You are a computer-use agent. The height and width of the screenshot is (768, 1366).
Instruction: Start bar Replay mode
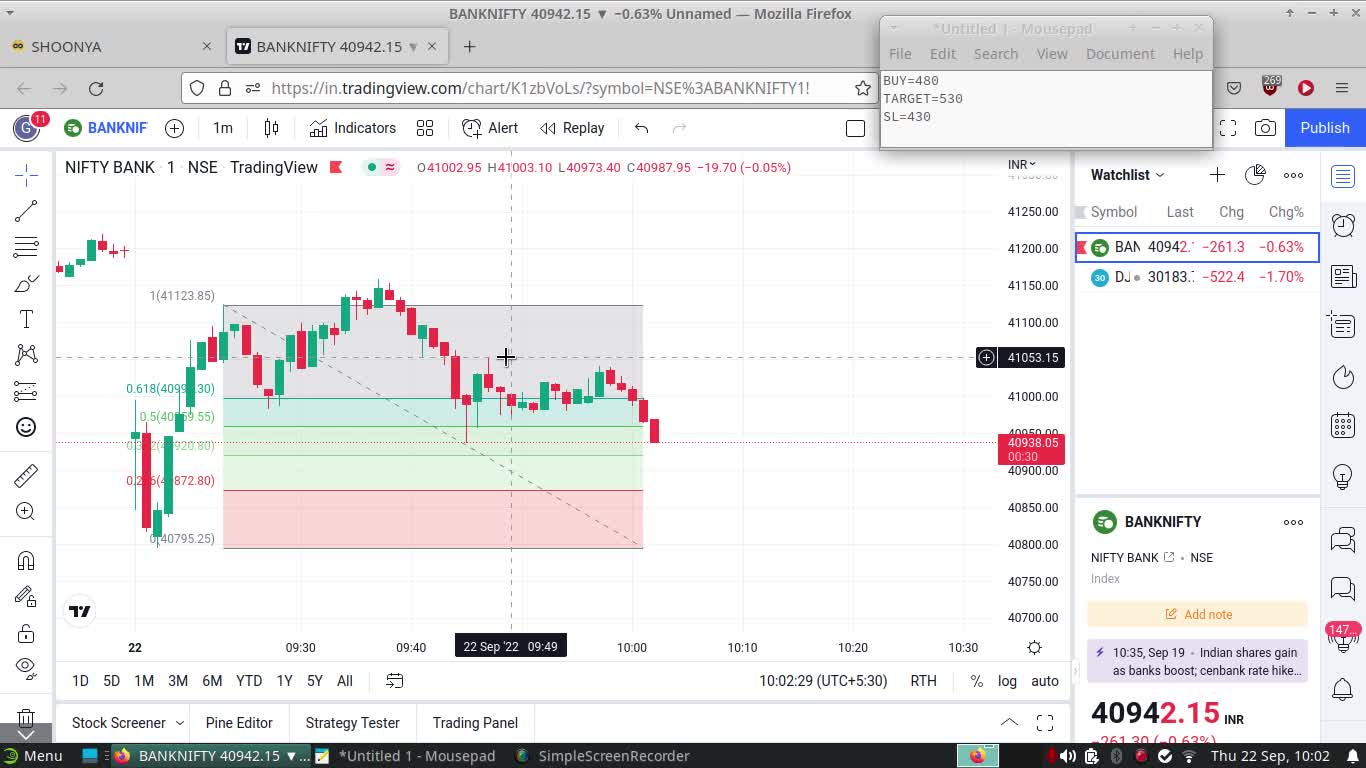(x=572, y=128)
